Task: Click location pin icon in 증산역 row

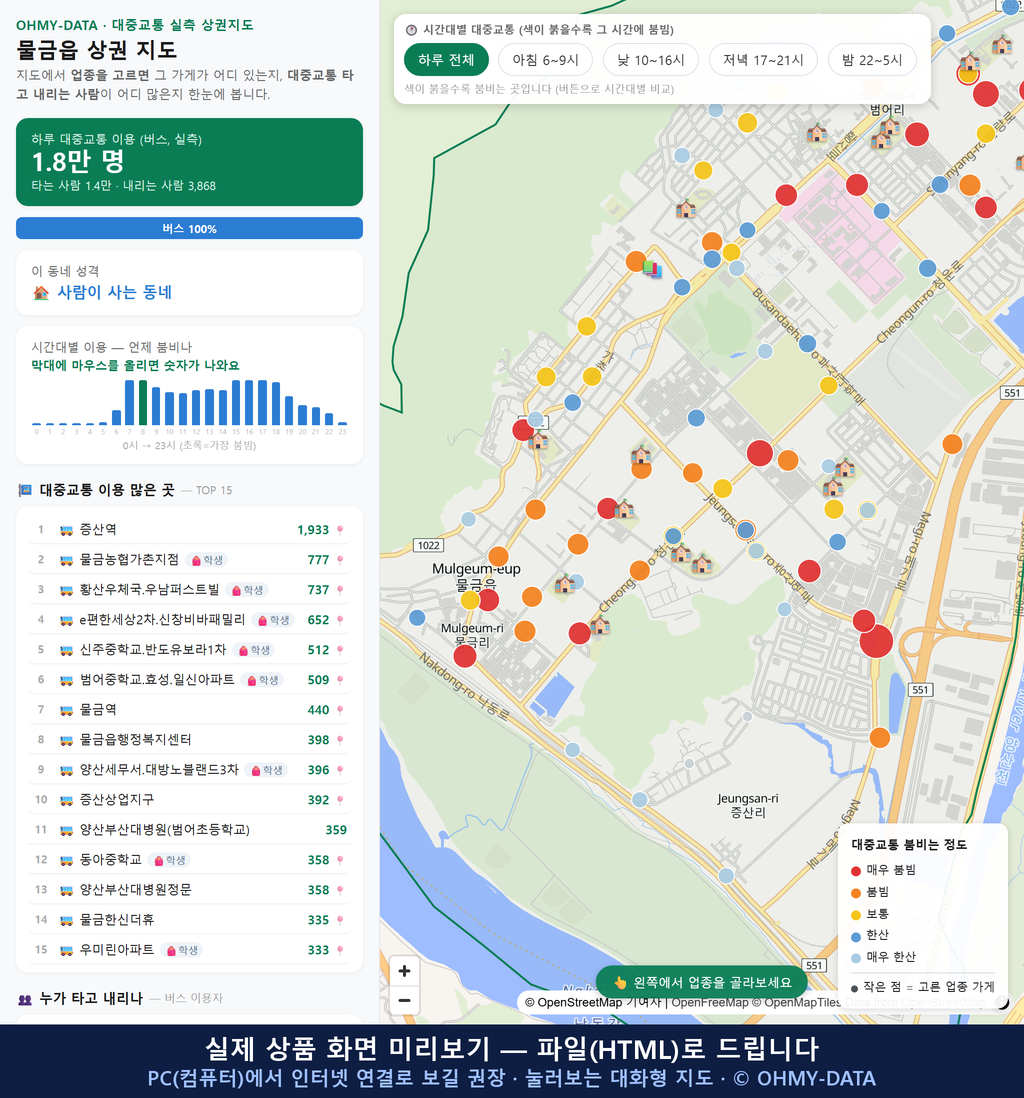Action: point(340,530)
